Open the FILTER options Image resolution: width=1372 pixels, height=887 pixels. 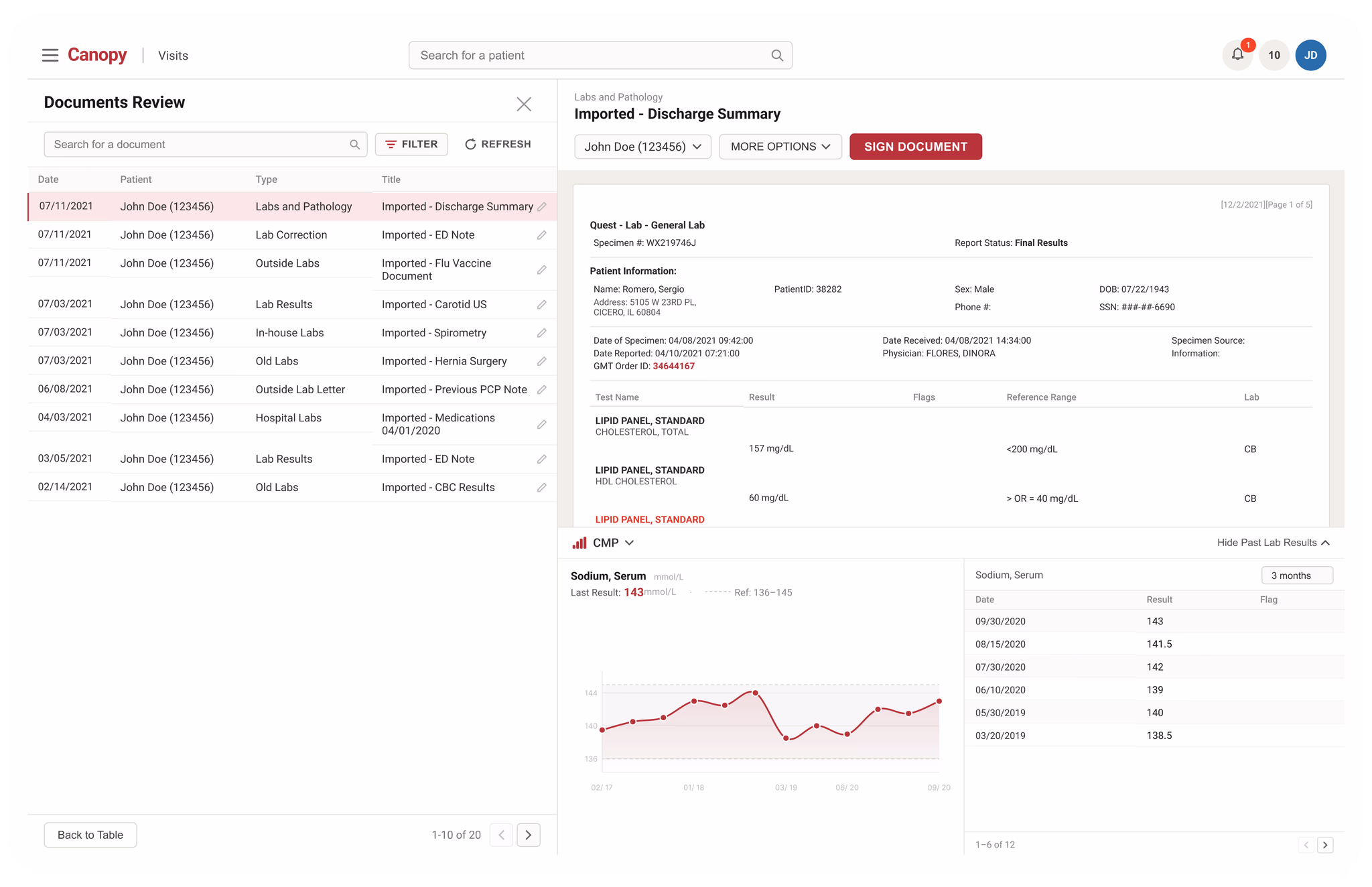411,144
